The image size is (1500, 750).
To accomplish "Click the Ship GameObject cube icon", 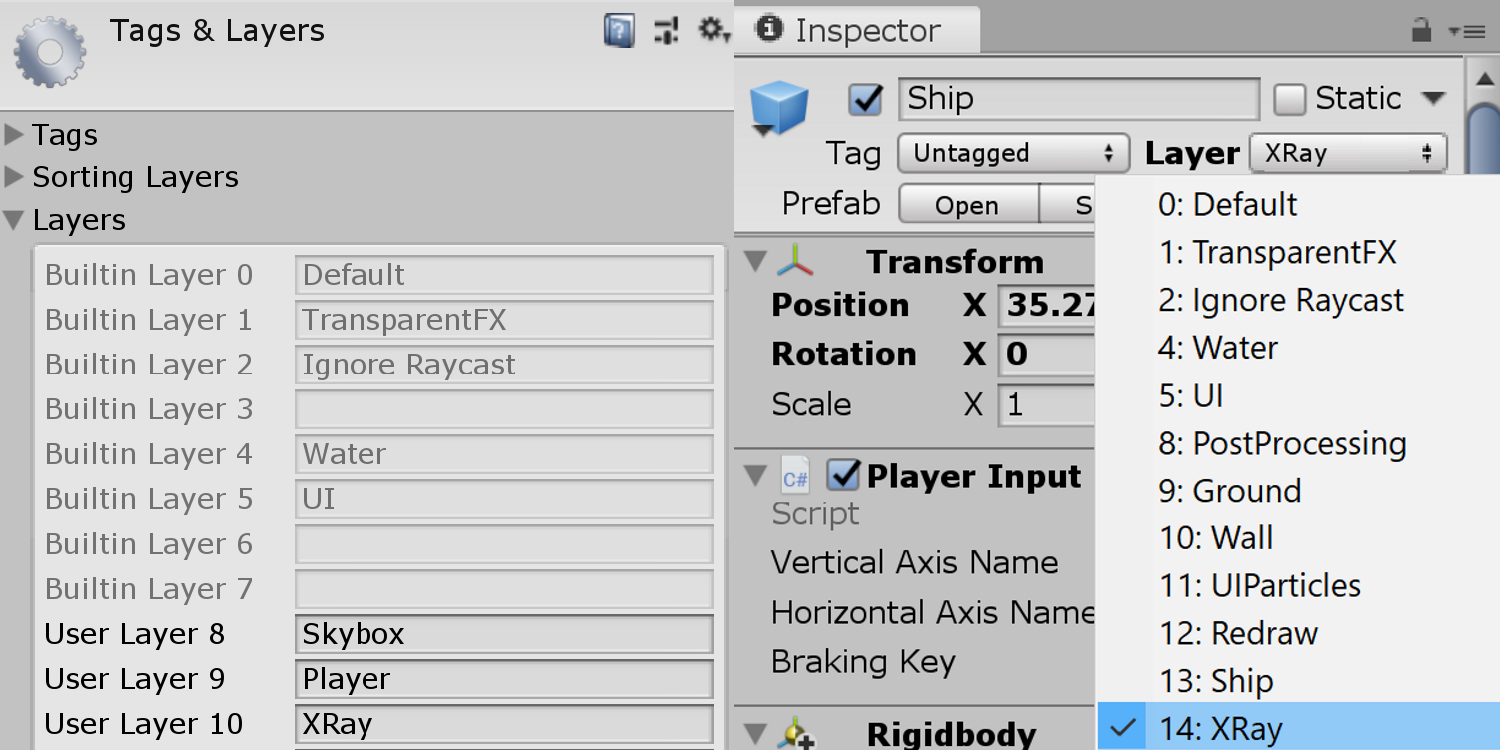I will point(779,107).
